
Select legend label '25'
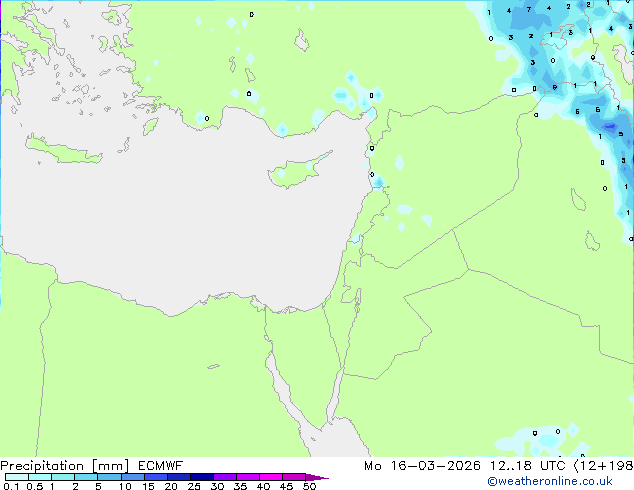tap(194, 486)
